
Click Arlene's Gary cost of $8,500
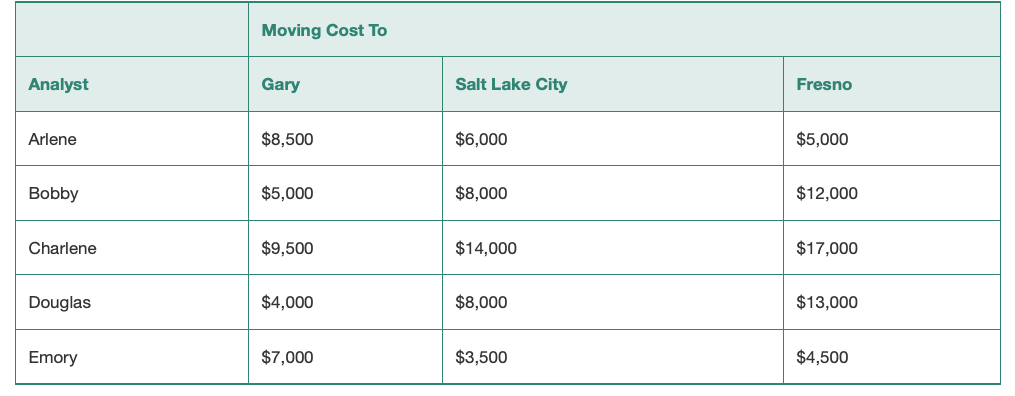pyautogui.click(x=287, y=139)
